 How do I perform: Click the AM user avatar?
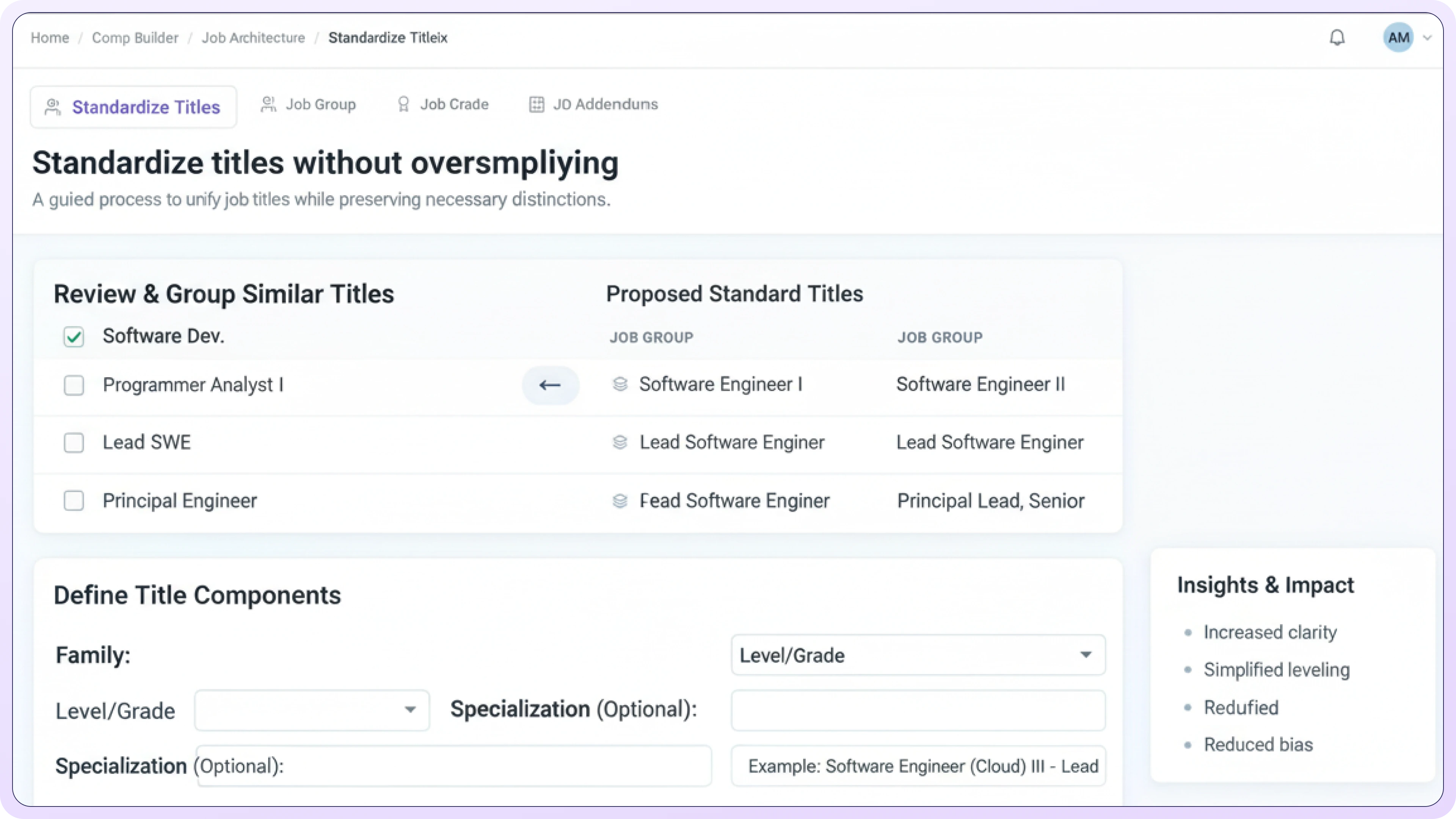coord(1398,38)
